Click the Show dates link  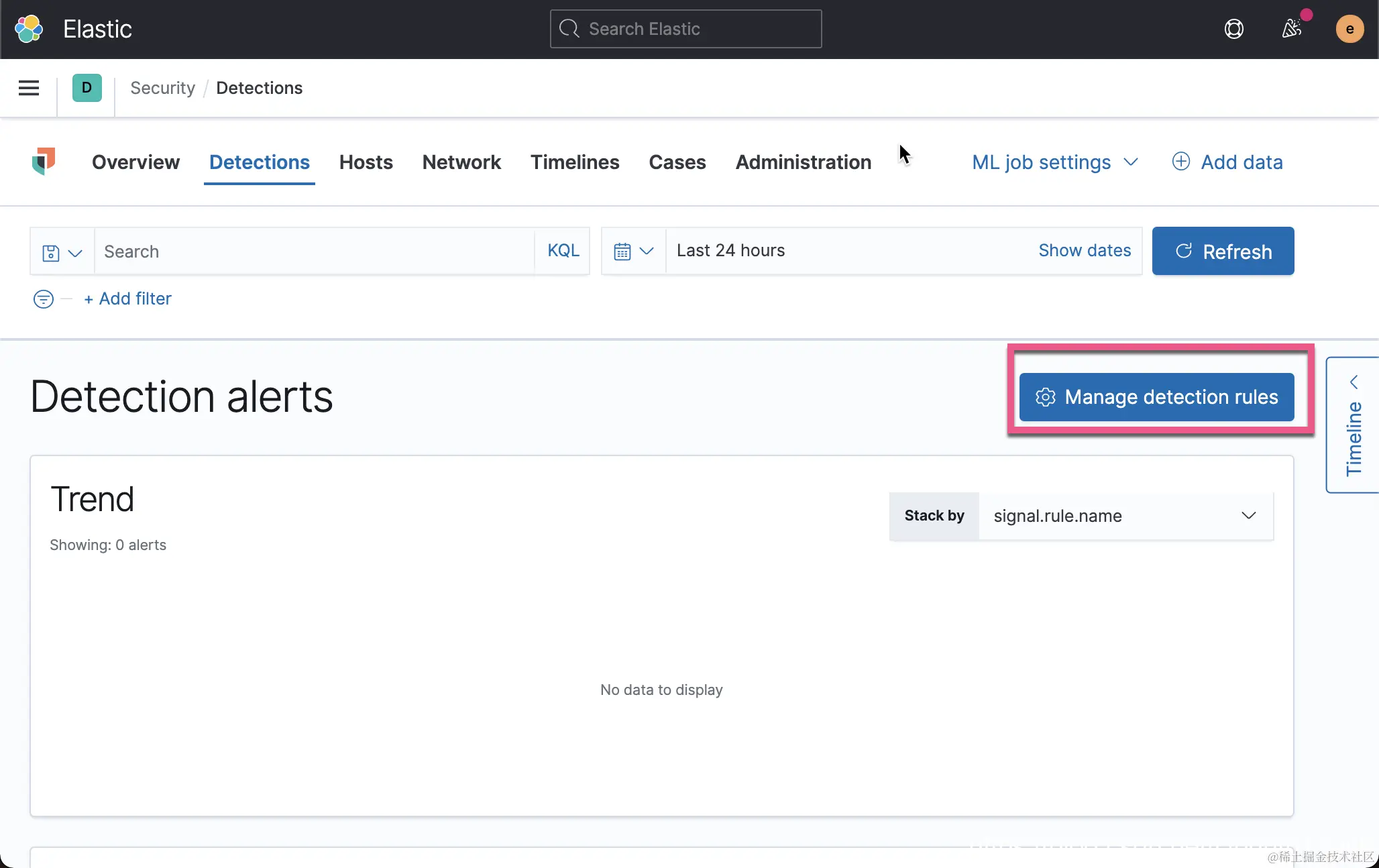tap(1084, 251)
